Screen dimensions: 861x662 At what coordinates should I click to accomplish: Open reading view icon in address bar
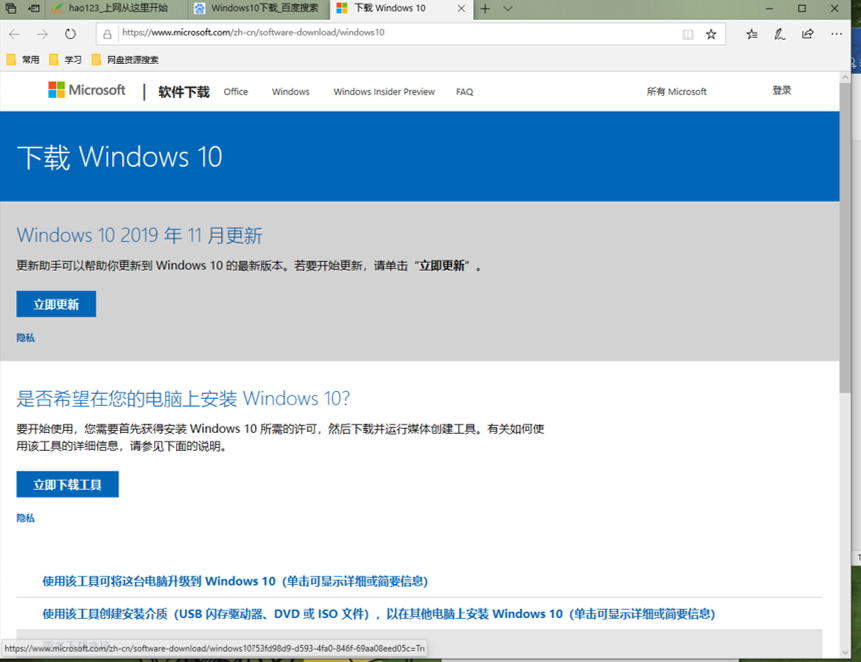point(687,35)
